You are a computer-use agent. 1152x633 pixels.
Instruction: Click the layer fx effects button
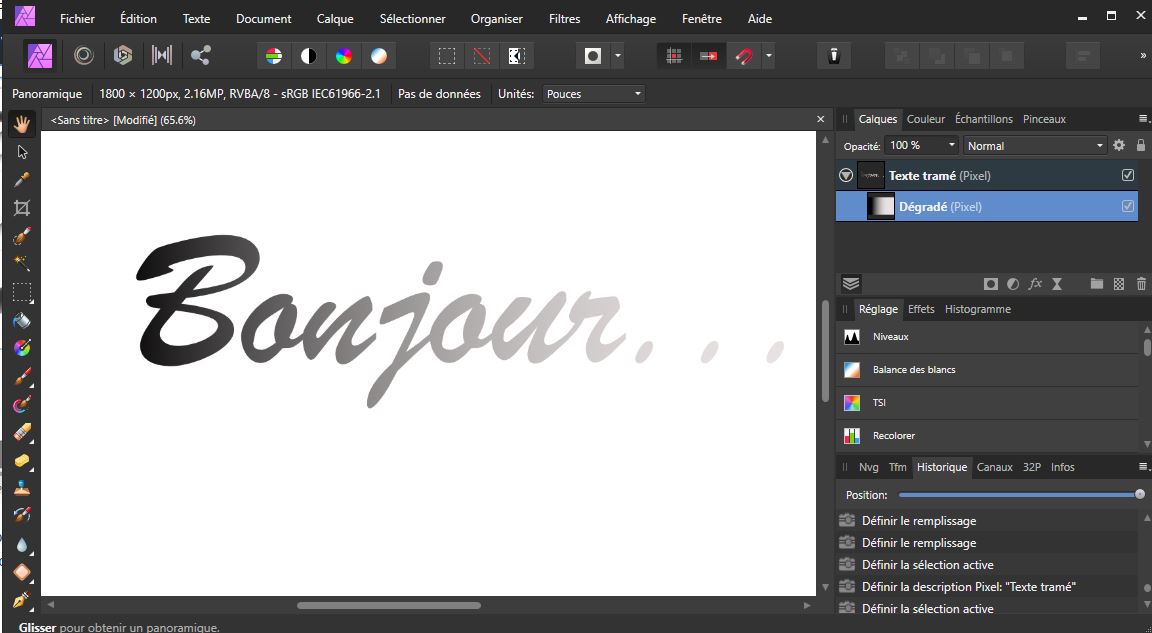(1034, 283)
